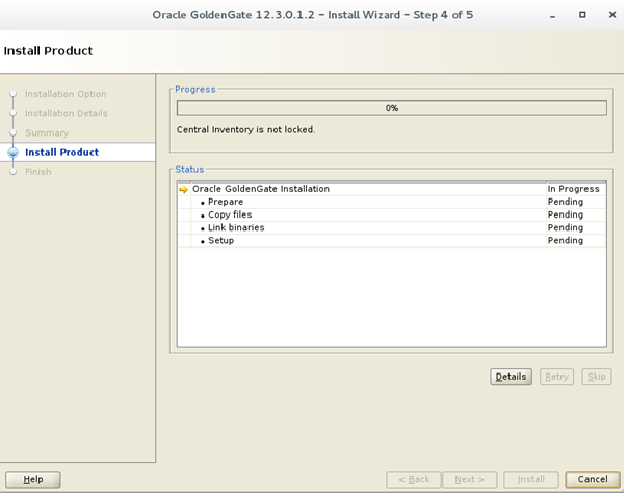Click the Skip button
The height and width of the screenshot is (493, 624).
click(596, 376)
